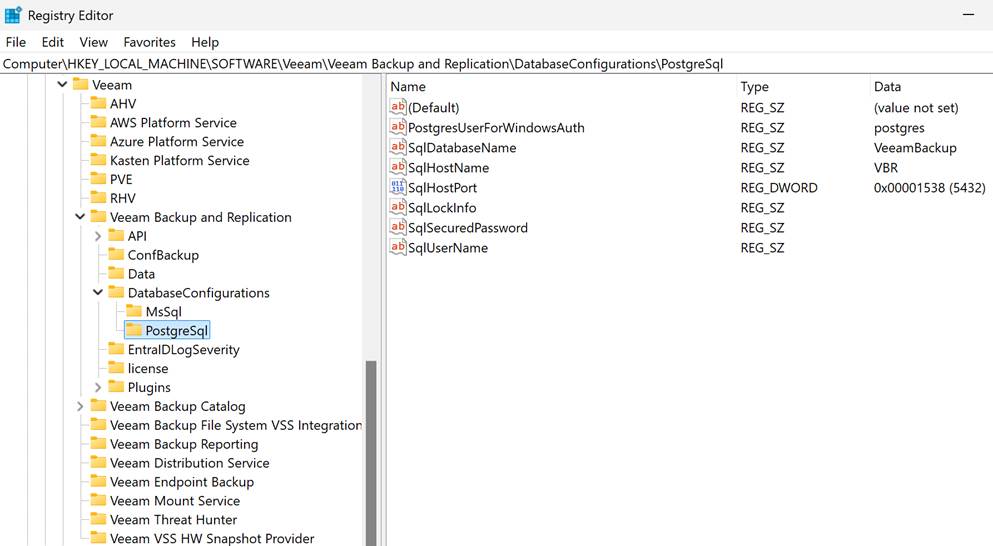The width and height of the screenshot is (993, 546).
Task: Expand the Plugins key
Action: click(x=98, y=388)
